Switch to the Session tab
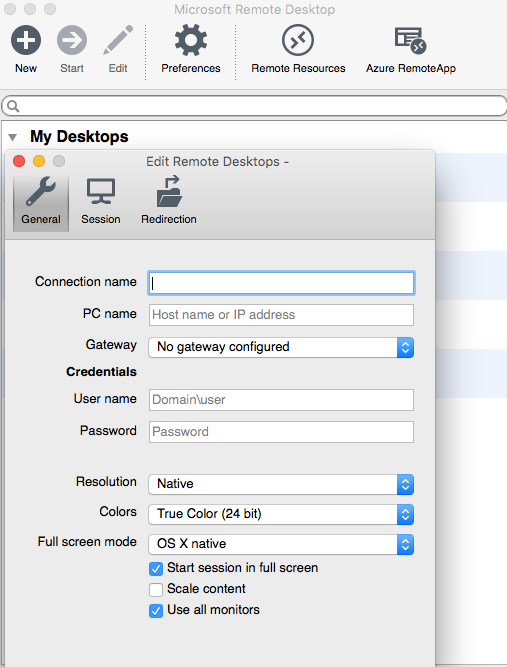507x667 pixels. pos(101,201)
